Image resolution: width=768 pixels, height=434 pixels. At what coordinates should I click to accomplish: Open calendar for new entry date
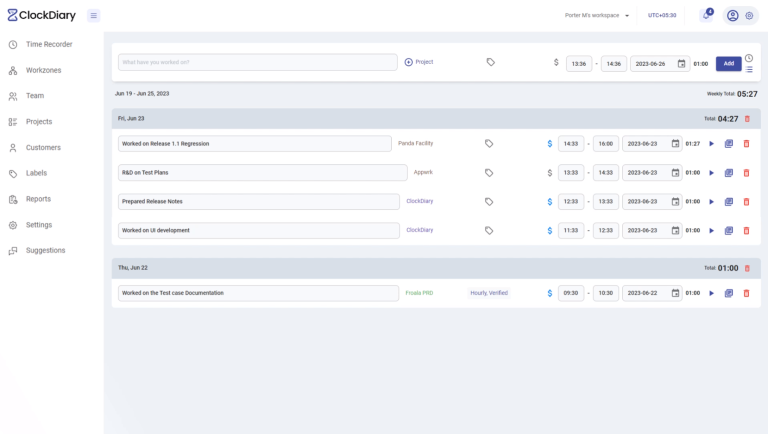click(x=681, y=64)
